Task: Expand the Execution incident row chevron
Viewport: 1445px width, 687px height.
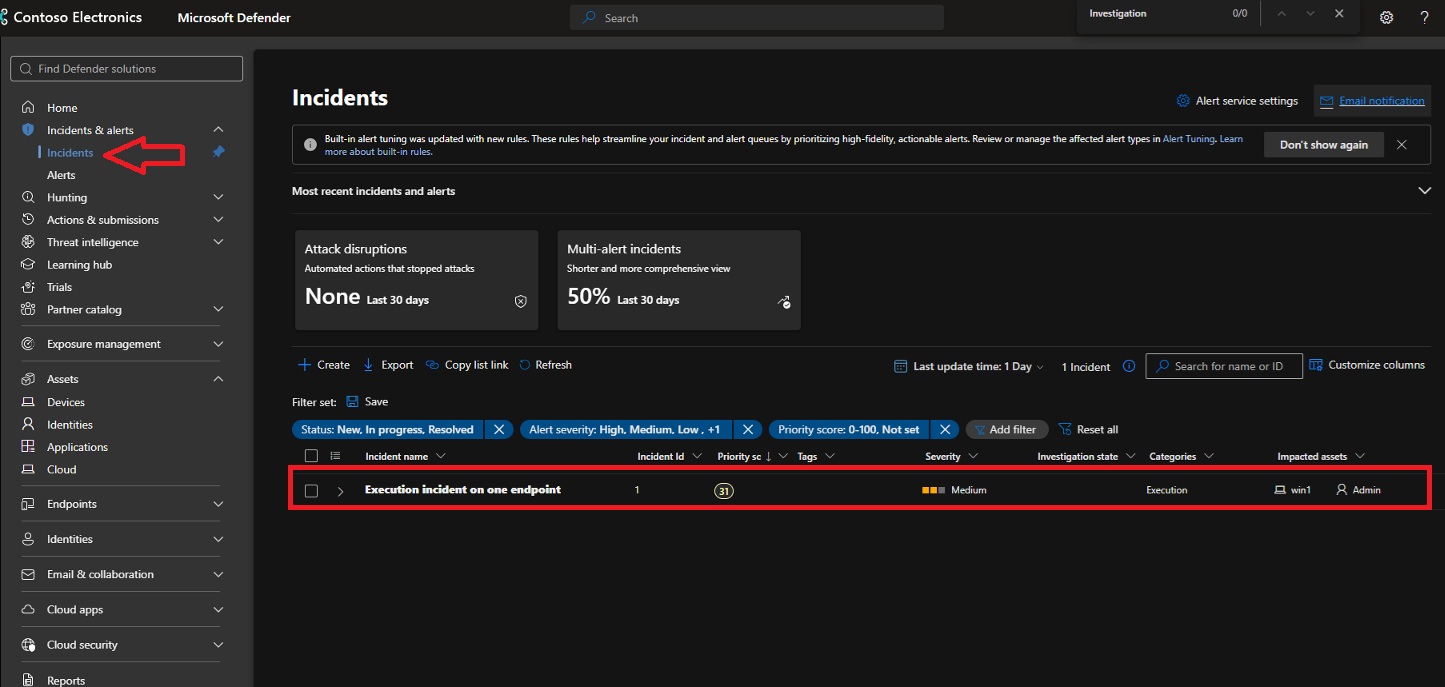Action: [x=340, y=491]
